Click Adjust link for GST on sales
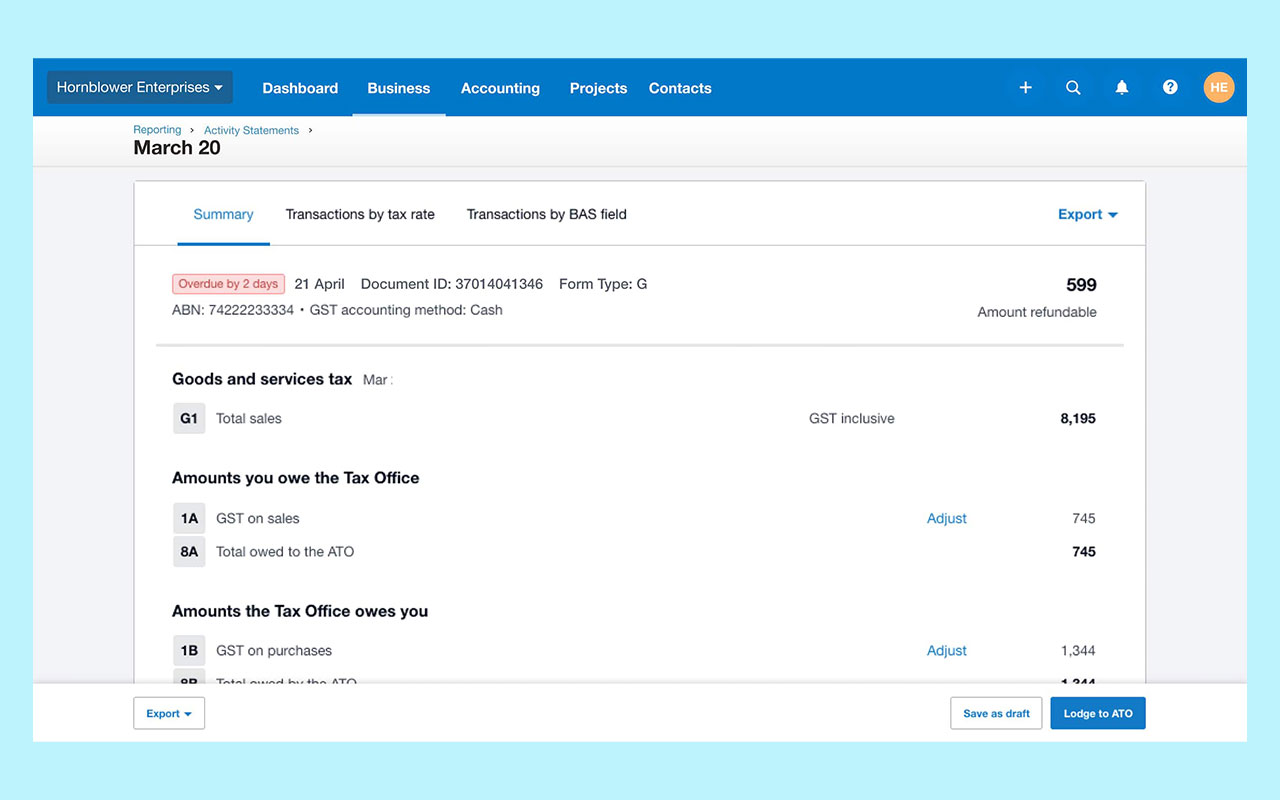Viewport: 1280px width, 800px height. 946,519
